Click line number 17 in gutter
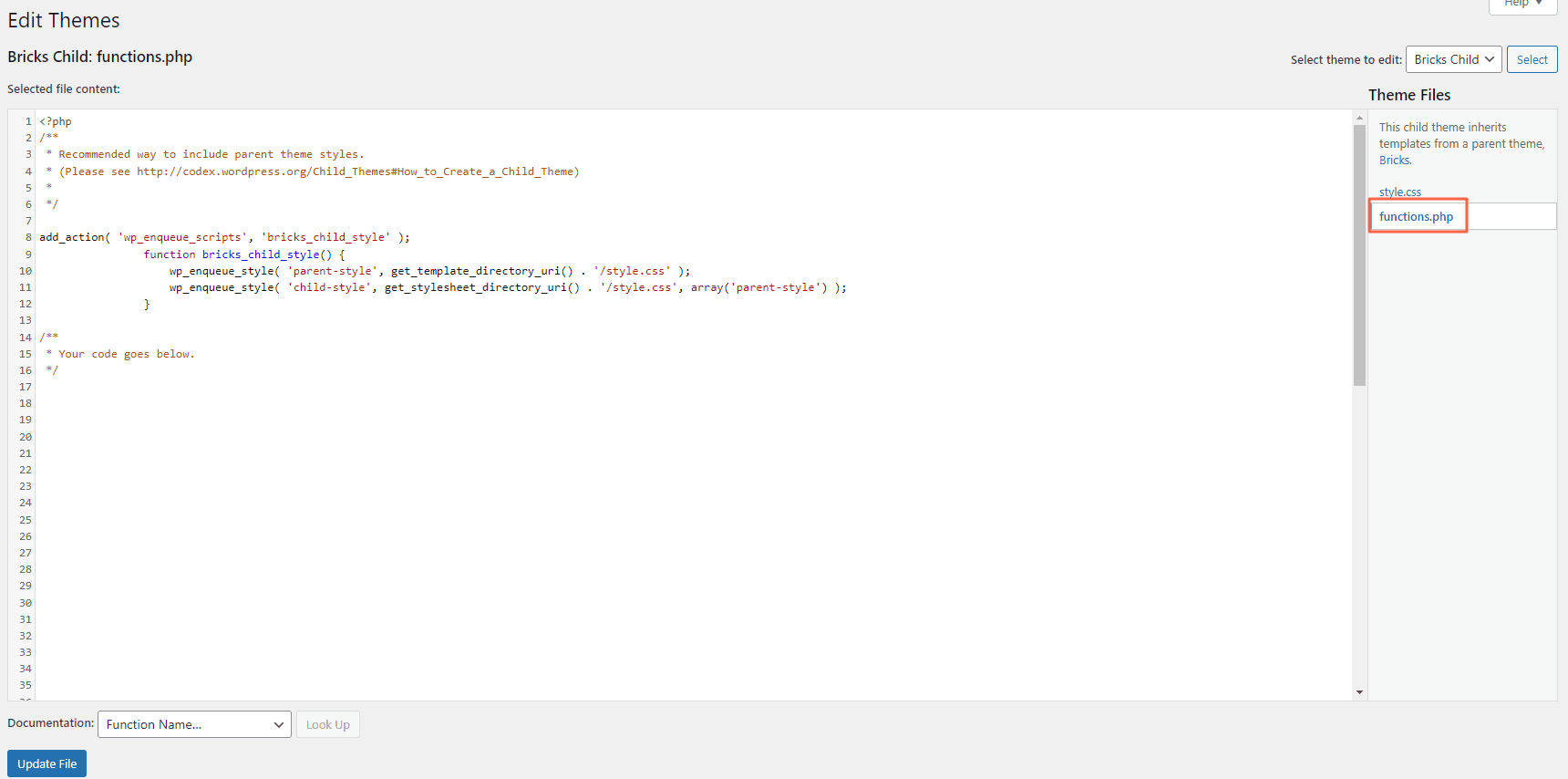1568x779 pixels. pyautogui.click(x=26, y=387)
